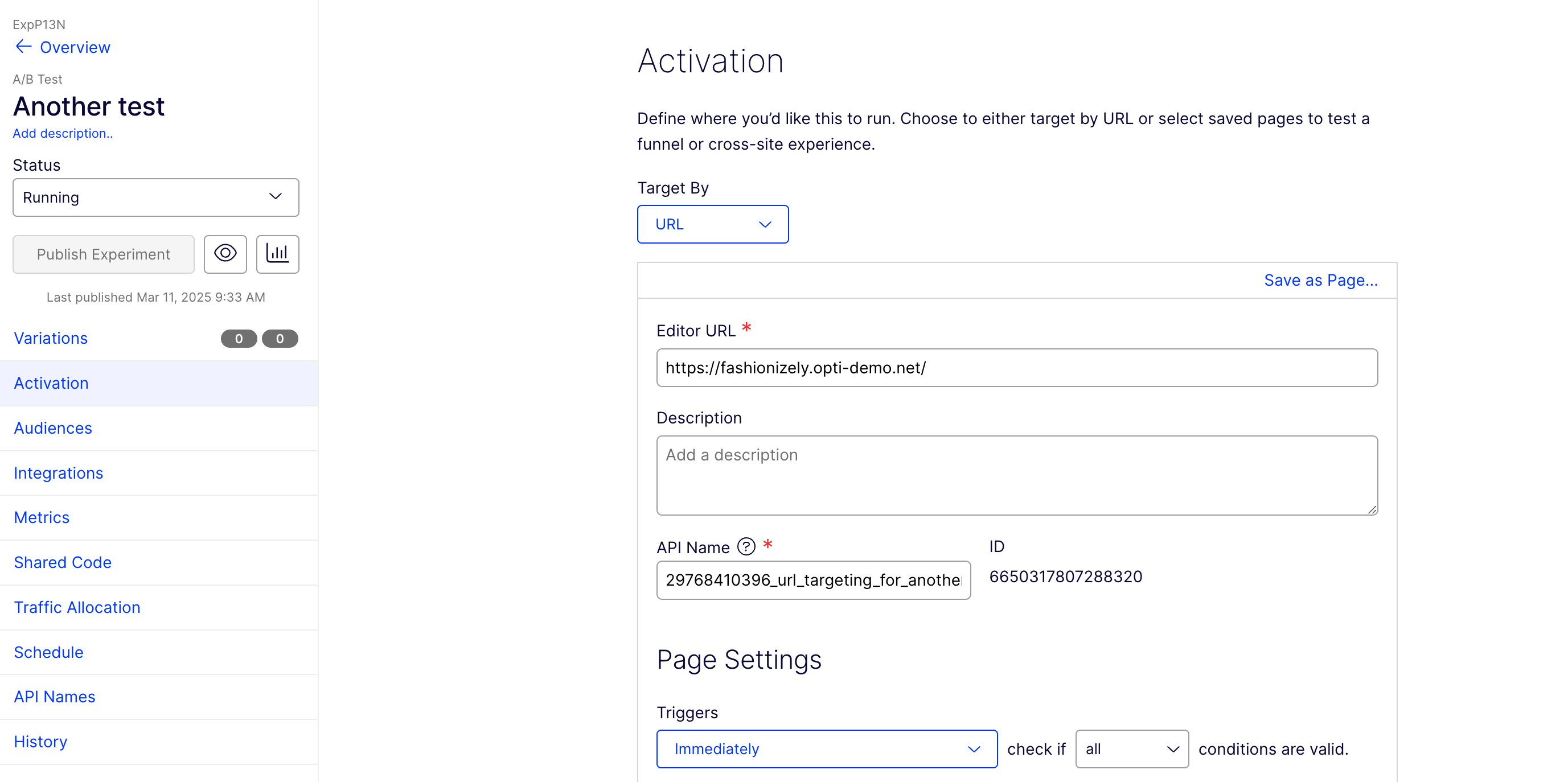Go to the Variations section
Viewport: 1568px width, 782px height.
51,339
